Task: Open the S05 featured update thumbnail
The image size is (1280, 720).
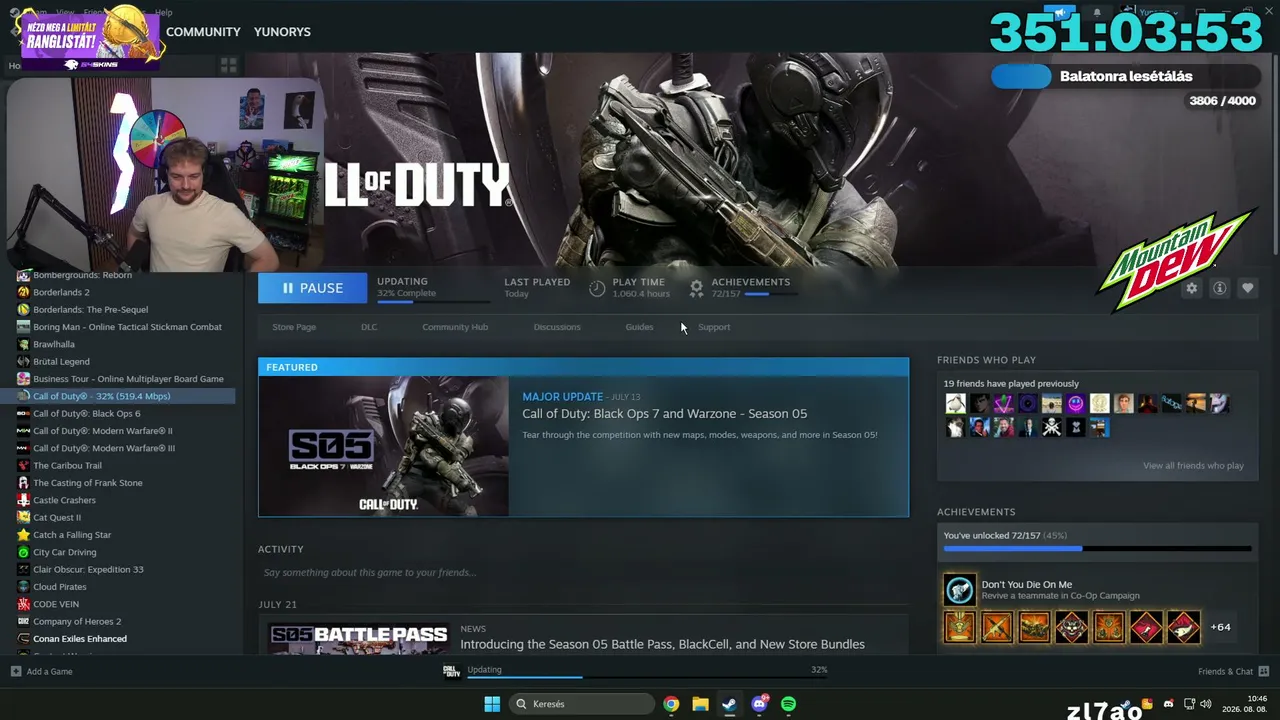Action: pos(384,446)
